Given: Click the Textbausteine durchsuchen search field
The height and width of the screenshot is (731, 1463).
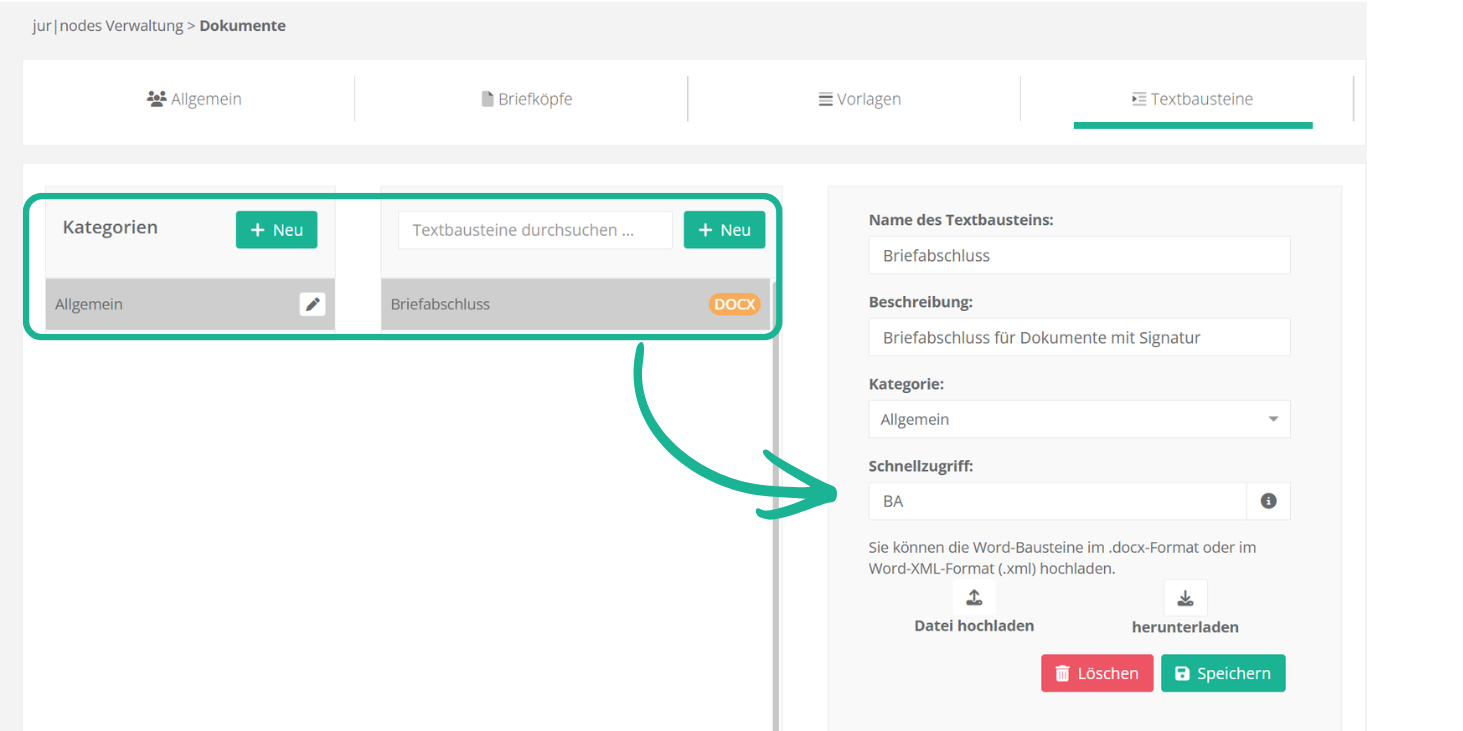Looking at the screenshot, I should pyautogui.click(x=535, y=230).
